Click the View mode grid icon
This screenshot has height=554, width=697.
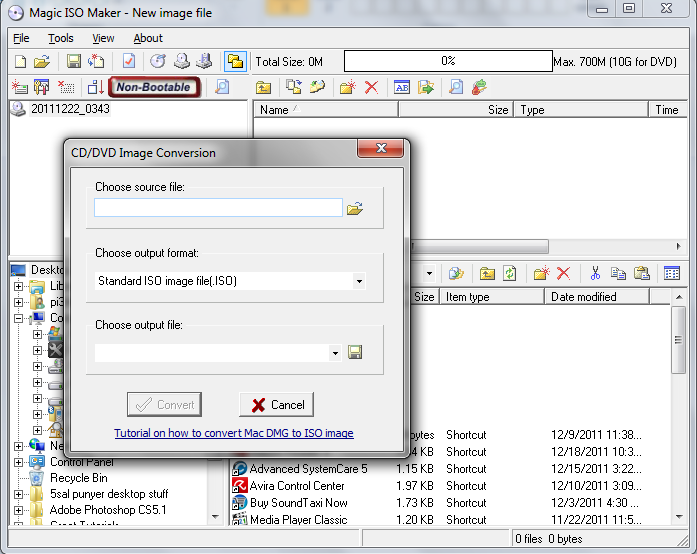672,273
